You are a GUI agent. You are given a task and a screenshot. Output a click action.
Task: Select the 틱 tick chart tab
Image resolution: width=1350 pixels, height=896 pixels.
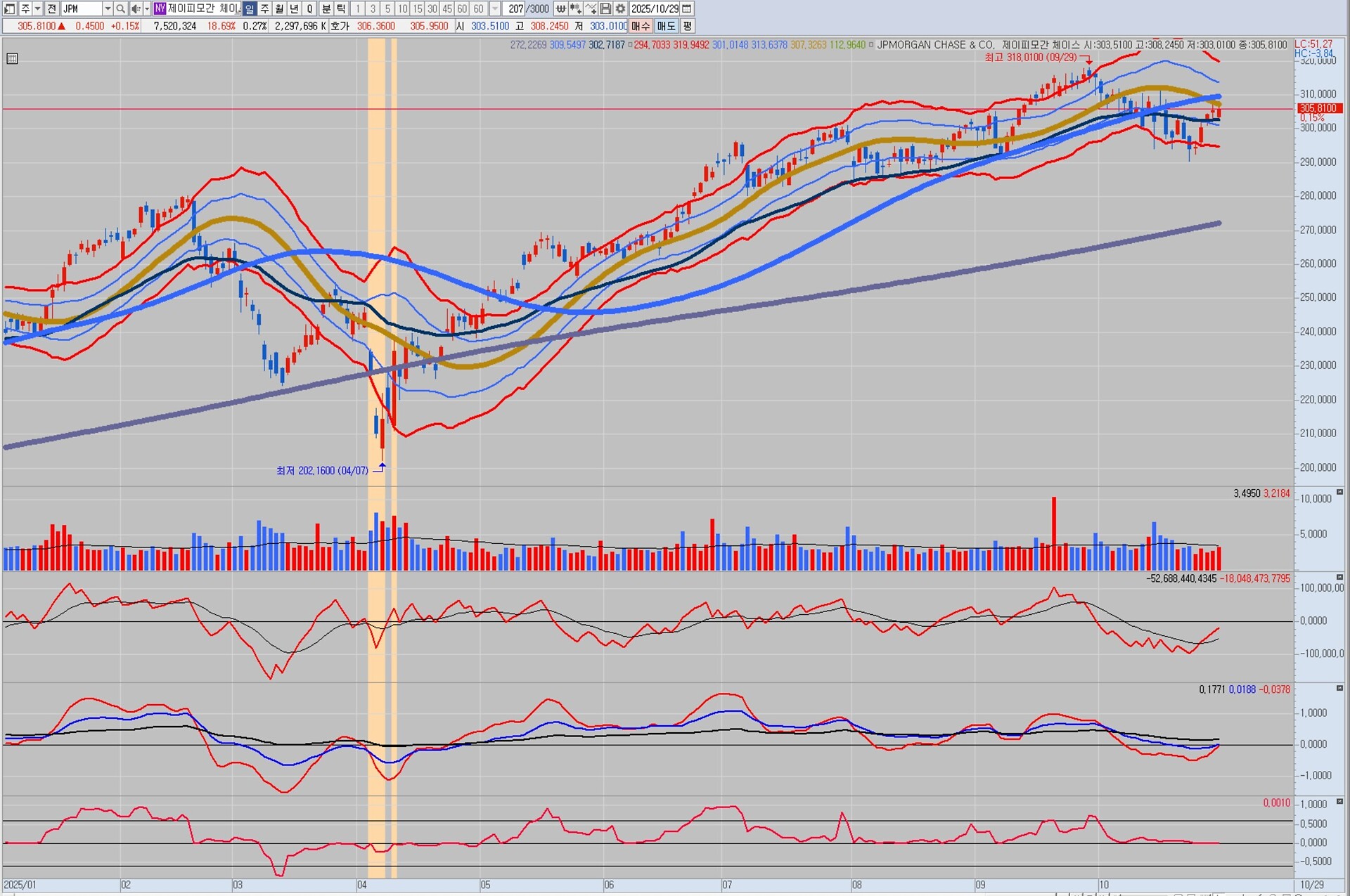[x=341, y=8]
